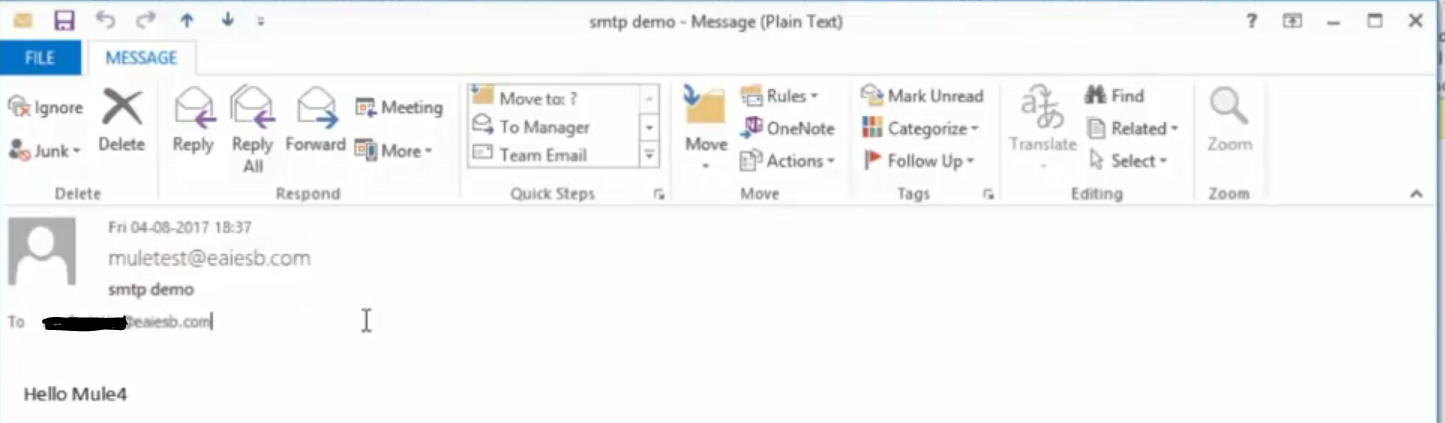
Task: Expand the Rules dropdown
Action: [780, 96]
